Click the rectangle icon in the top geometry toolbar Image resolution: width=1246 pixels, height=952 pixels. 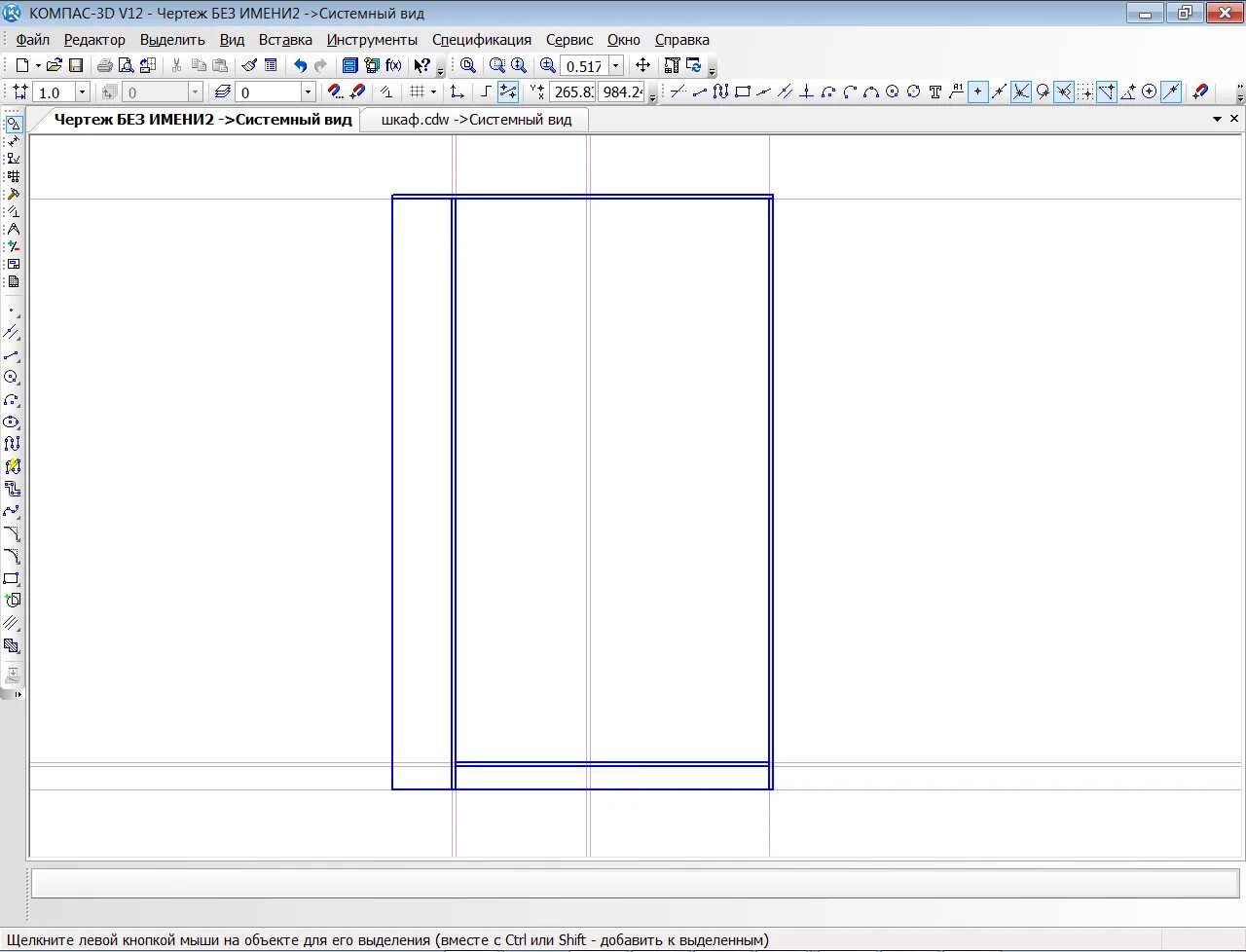(x=742, y=92)
